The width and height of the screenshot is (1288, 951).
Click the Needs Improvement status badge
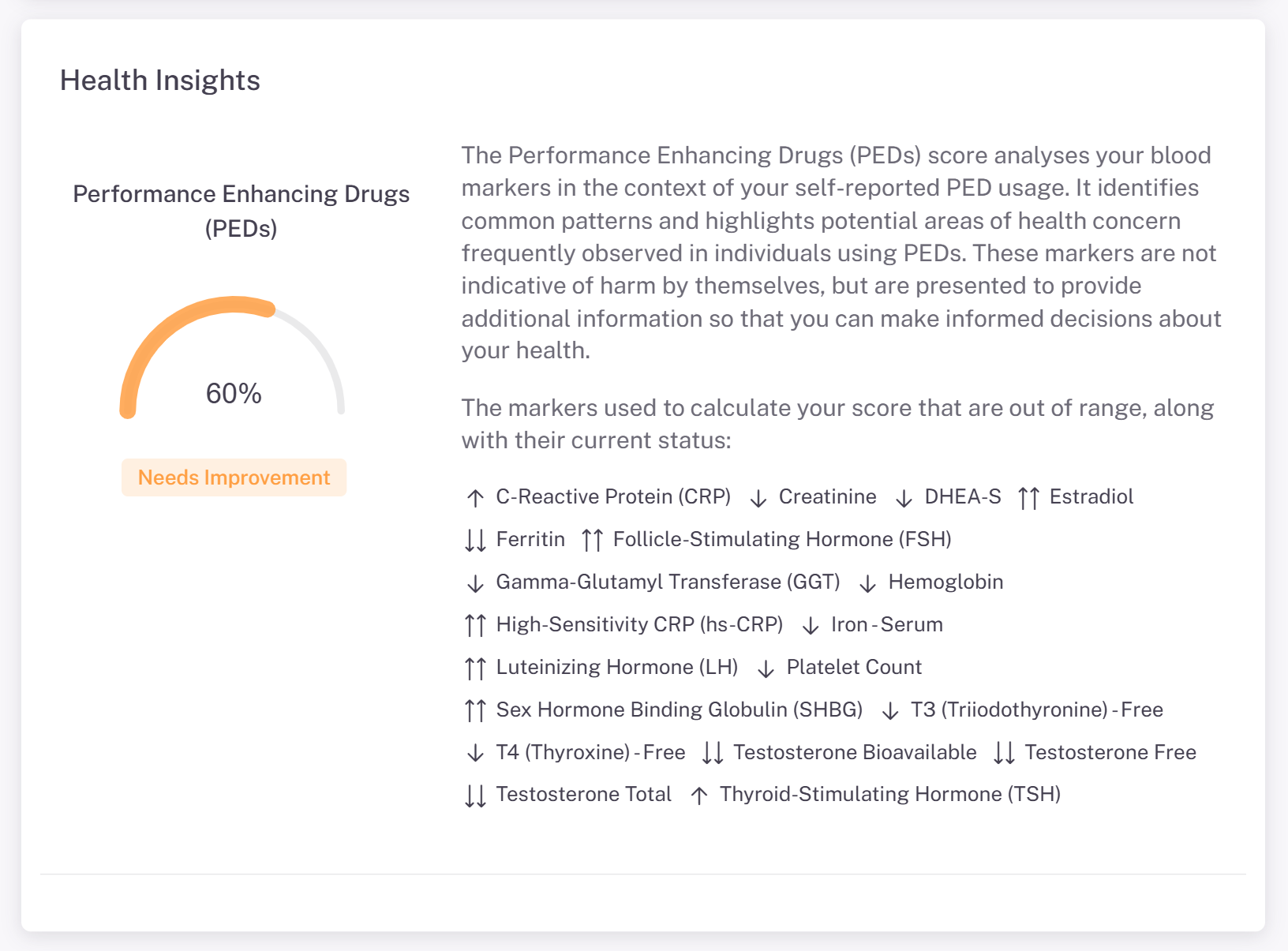pos(234,477)
